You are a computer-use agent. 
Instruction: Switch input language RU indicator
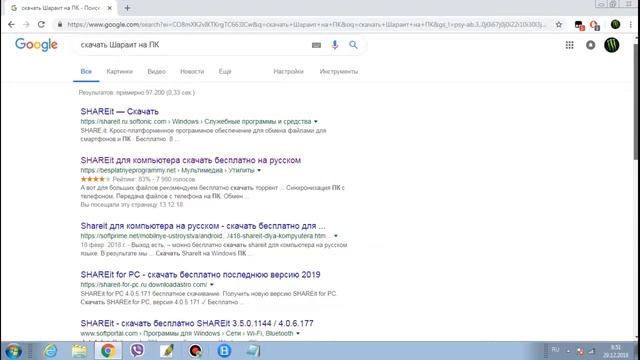point(555,350)
